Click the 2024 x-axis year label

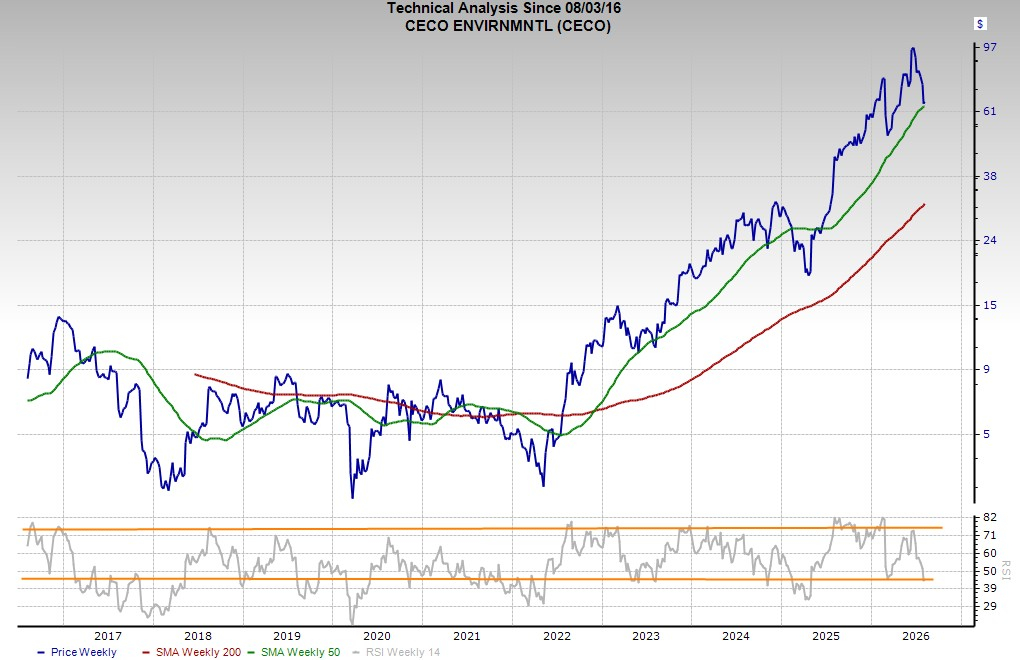[736, 636]
